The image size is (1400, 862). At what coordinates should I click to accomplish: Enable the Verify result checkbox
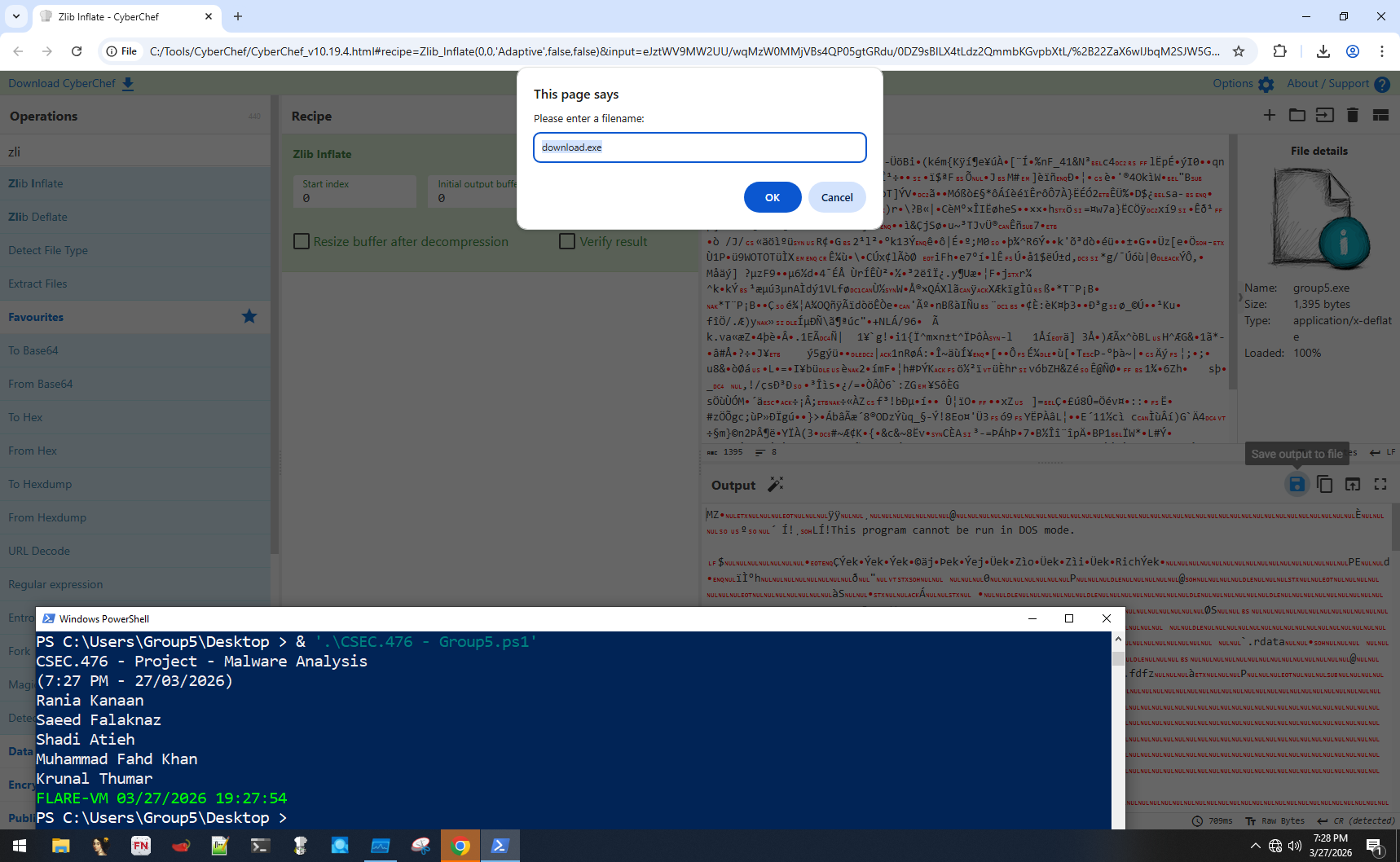567,241
